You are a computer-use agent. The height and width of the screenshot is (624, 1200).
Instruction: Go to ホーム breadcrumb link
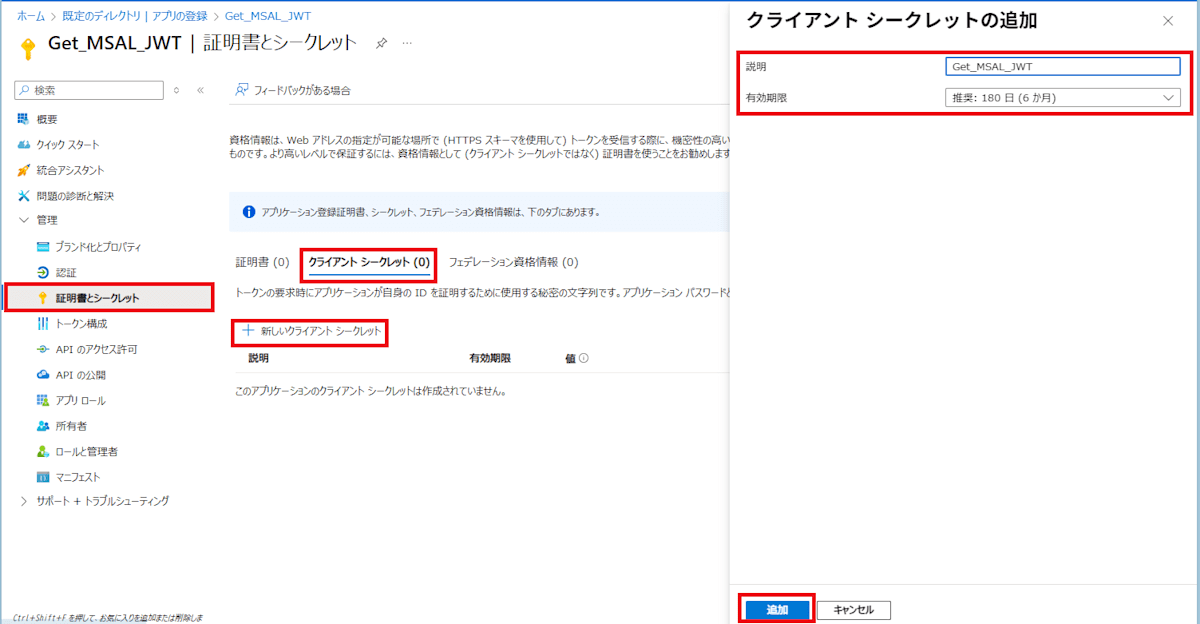pos(30,16)
